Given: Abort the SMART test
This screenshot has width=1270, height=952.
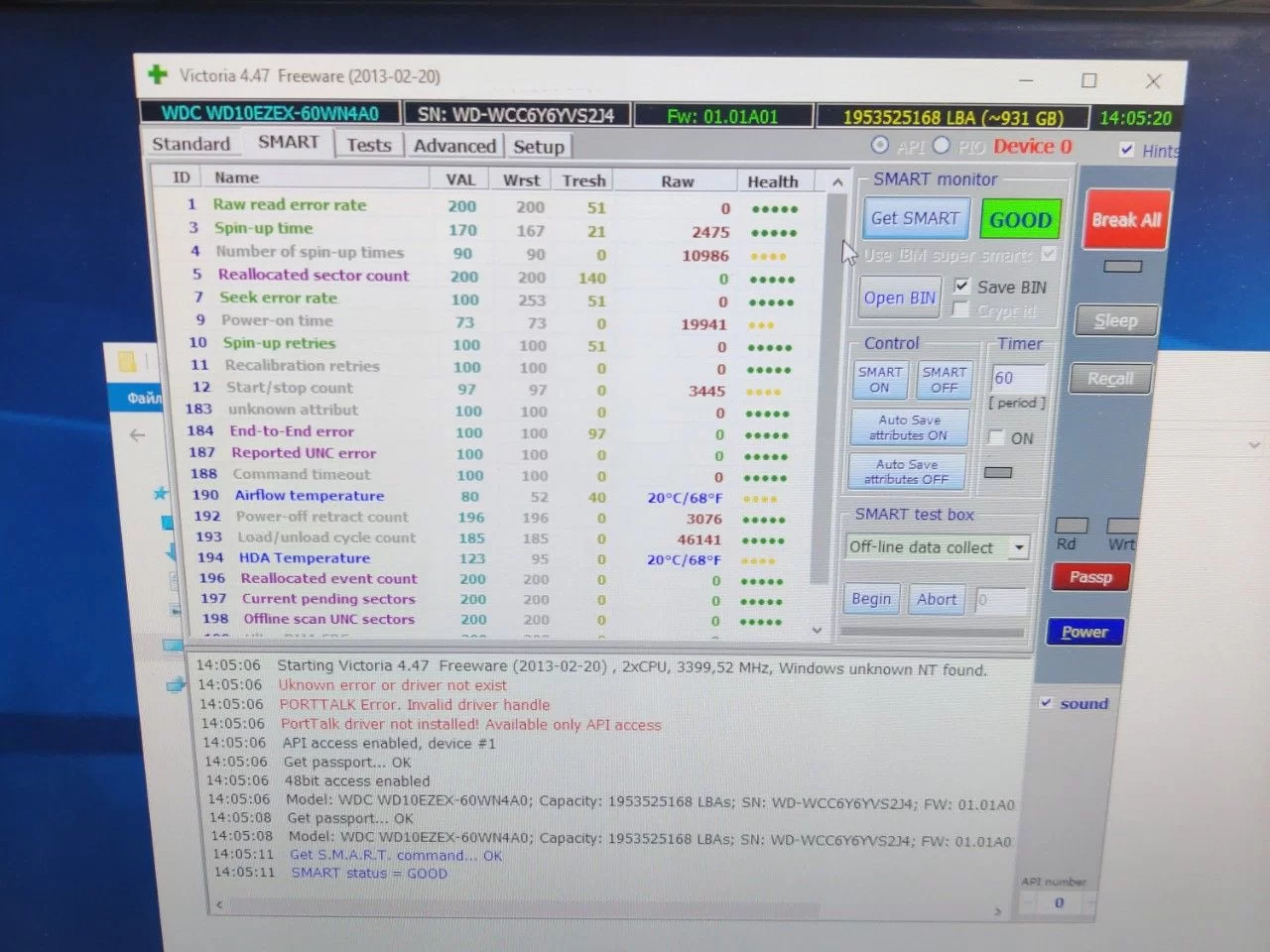Looking at the screenshot, I should coord(937,599).
